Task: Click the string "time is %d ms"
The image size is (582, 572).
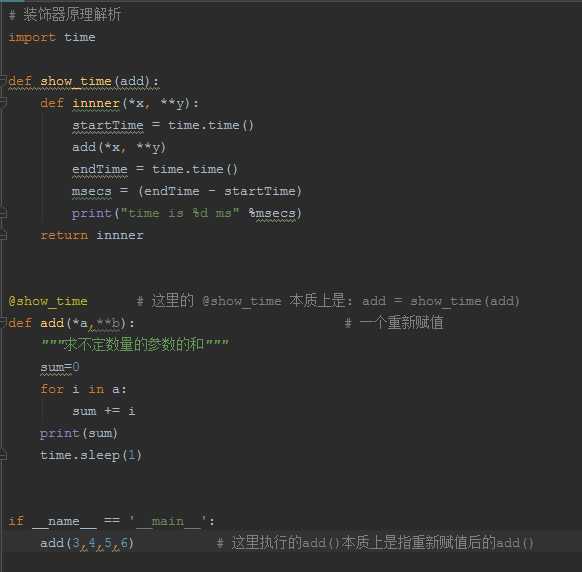Action: (x=180, y=213)
